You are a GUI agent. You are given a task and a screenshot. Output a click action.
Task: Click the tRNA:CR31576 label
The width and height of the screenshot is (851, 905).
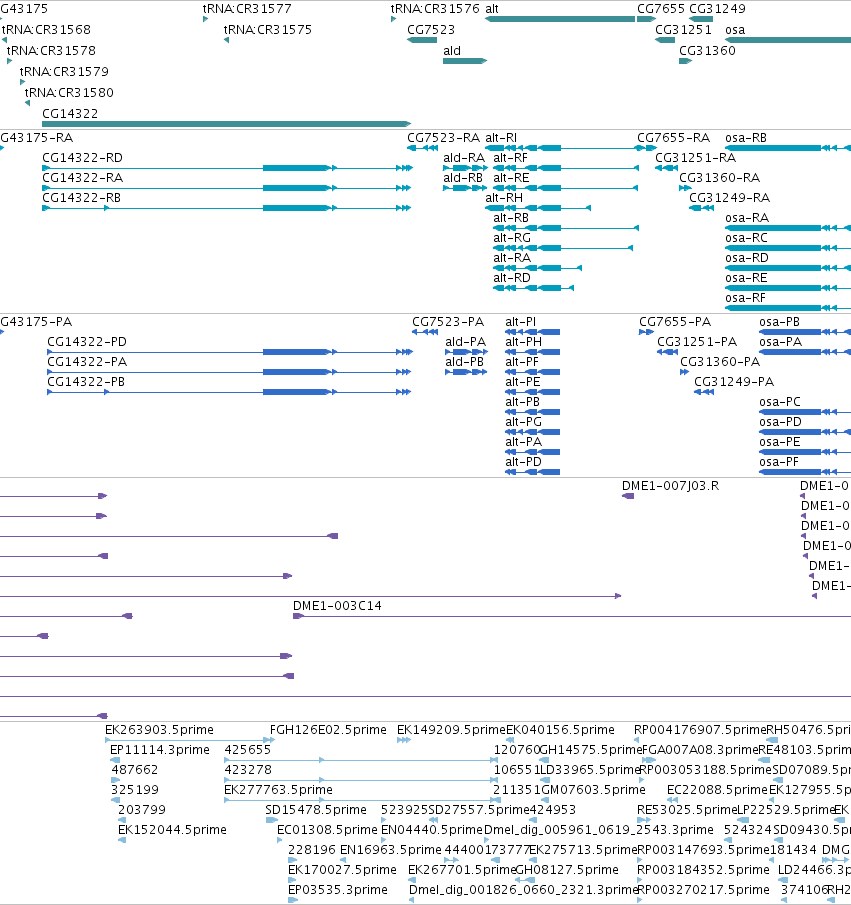pos(435,9)
